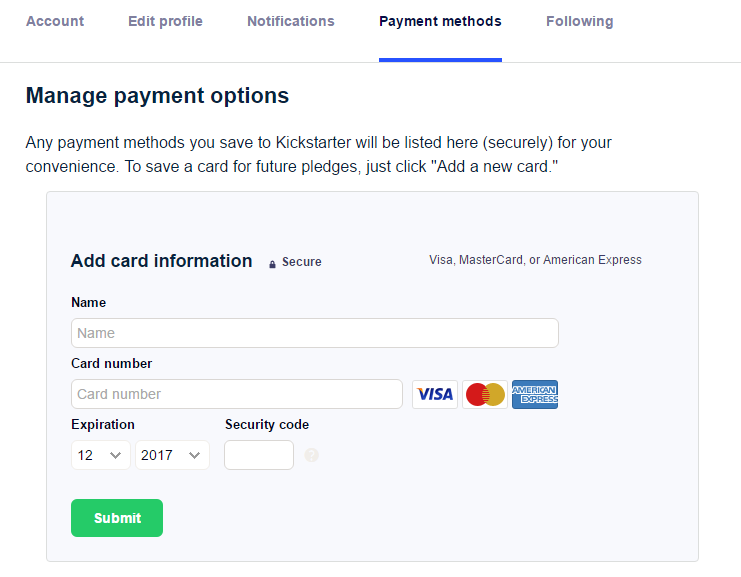Select the Payment methods tab
The image size is (741, 577).
point(440,21)
